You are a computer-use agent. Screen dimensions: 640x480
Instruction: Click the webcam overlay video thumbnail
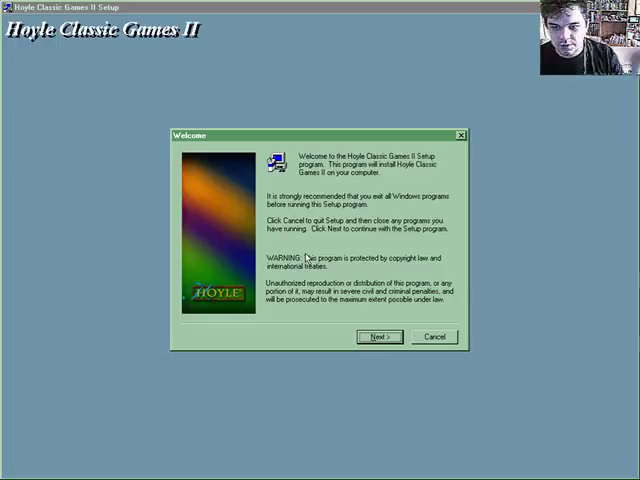click(x=589, y=38)
